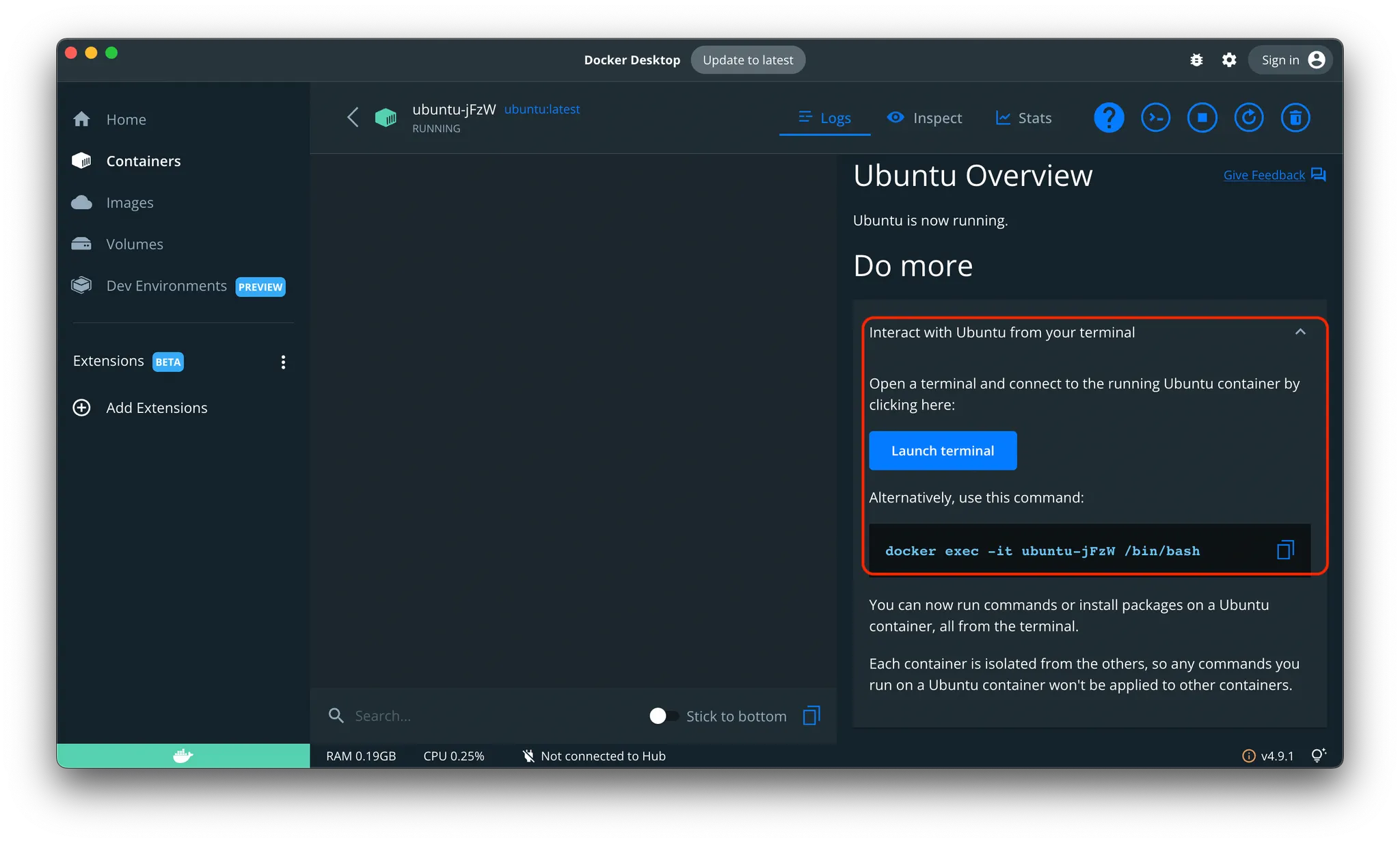Open Dev Environments in the sidebar
Screen dimensions: 1400x843
click(x=166, y=286)
